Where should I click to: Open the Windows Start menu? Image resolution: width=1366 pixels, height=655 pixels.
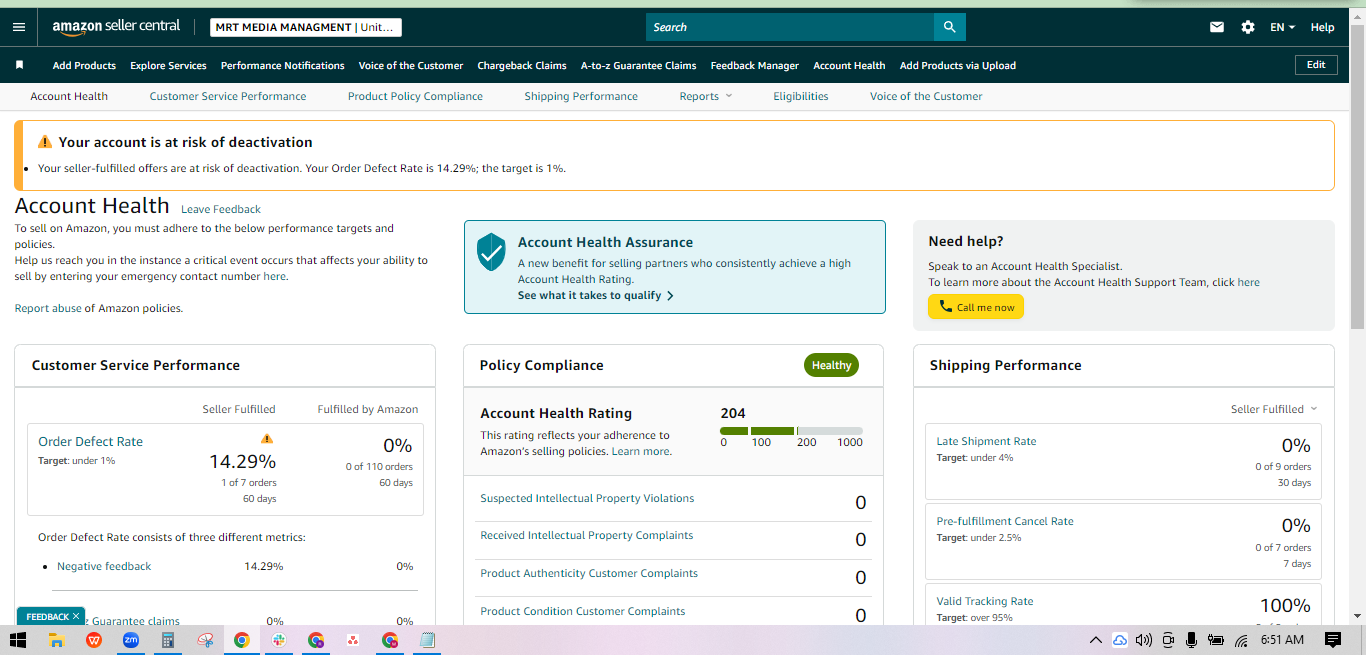pyautogui.click(x=18, y=640)
